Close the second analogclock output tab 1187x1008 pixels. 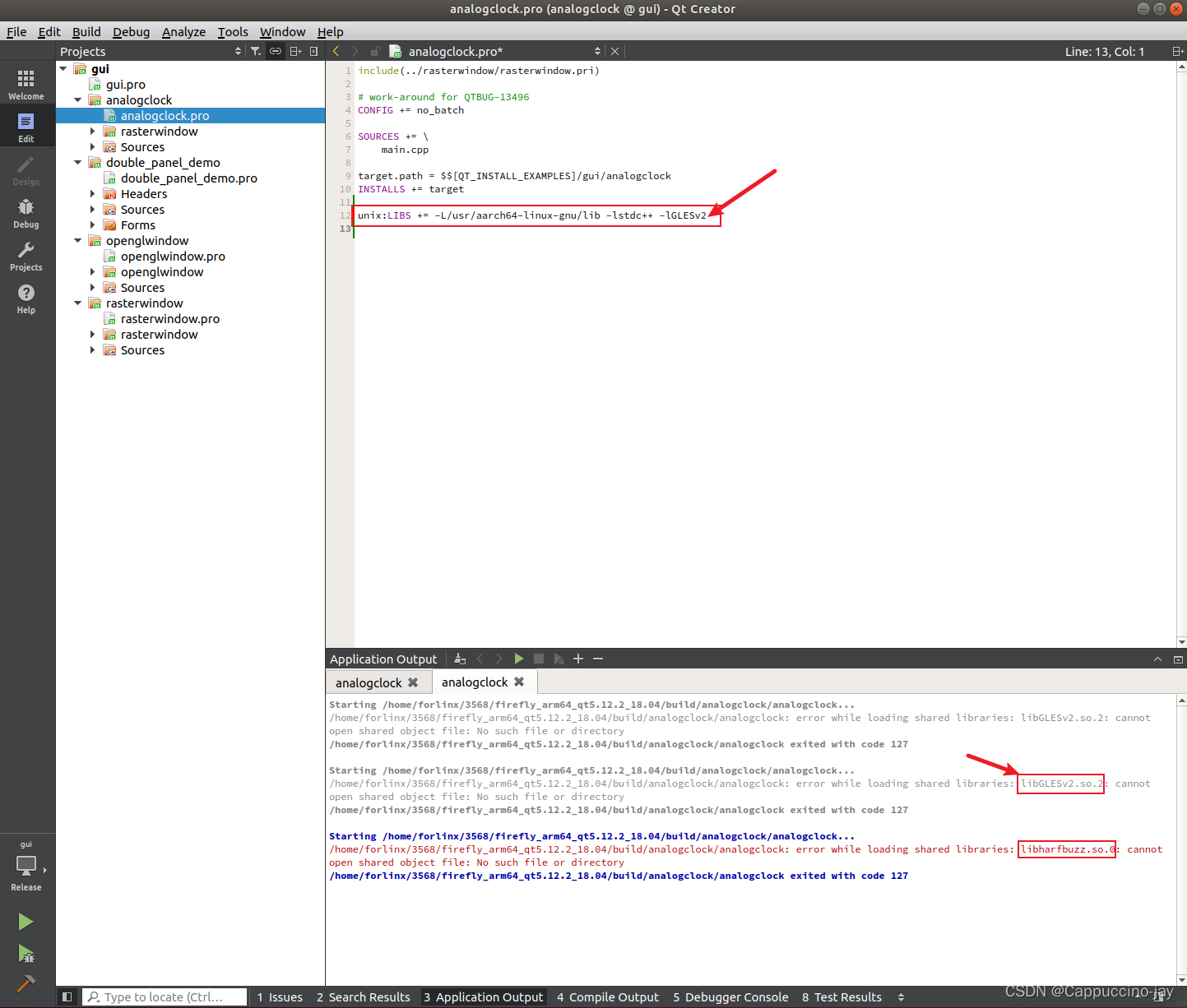(519, 682)
